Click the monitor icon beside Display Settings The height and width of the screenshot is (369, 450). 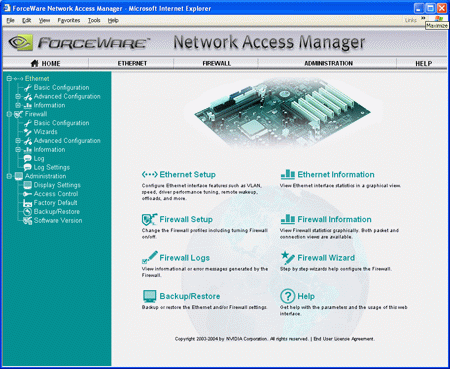(28, 185)
